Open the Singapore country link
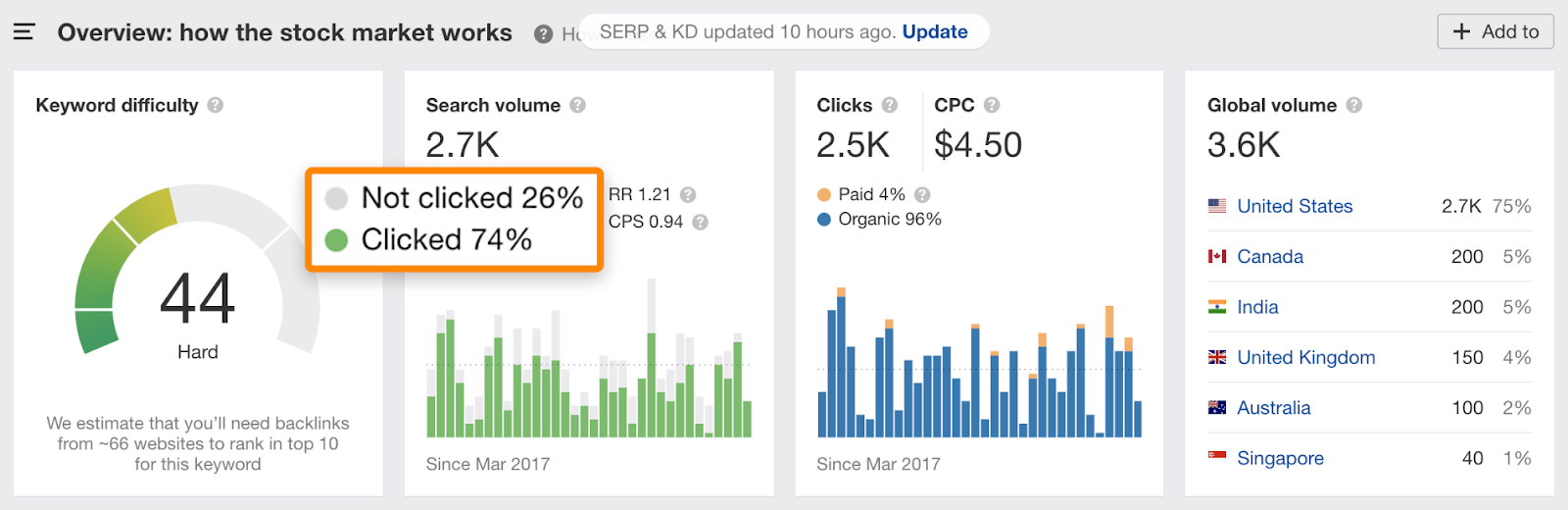This screenshot has width=1568, height=510. click(x=1280, y=459)
